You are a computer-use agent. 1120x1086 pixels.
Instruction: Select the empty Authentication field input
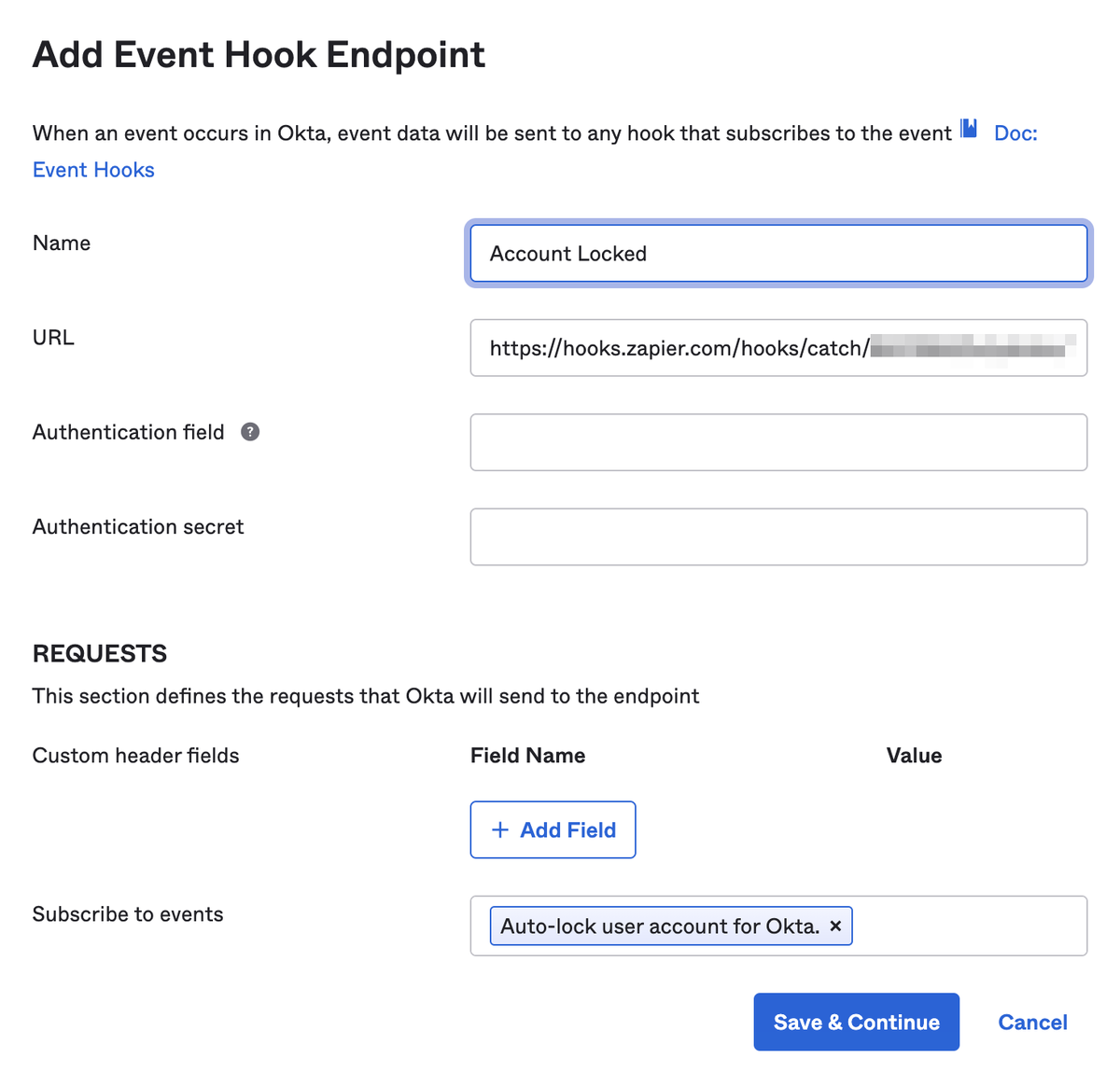pyautogui.click(x=778, y=442)
